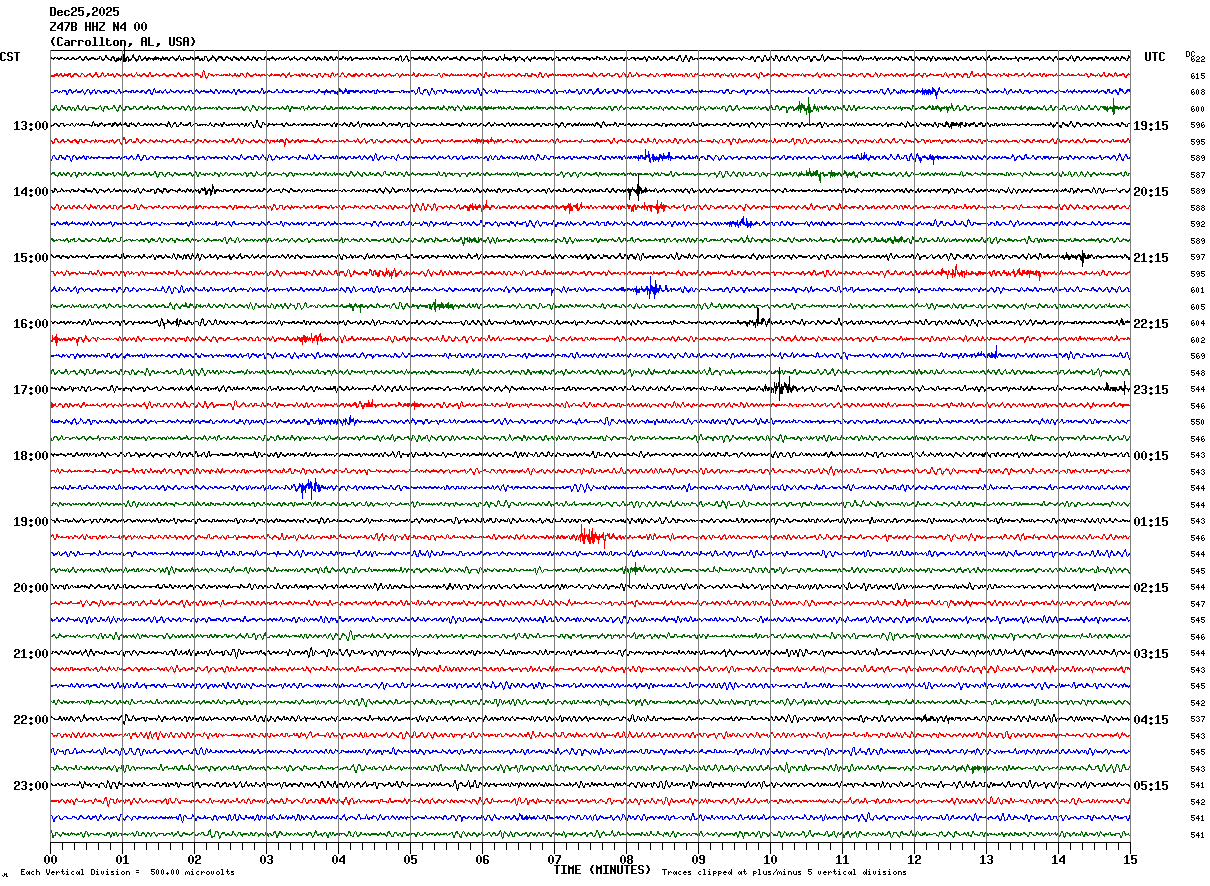Click the 00 minute tick label
Viewport: 1210px width, 886px height.
click(x=51, y=859)
